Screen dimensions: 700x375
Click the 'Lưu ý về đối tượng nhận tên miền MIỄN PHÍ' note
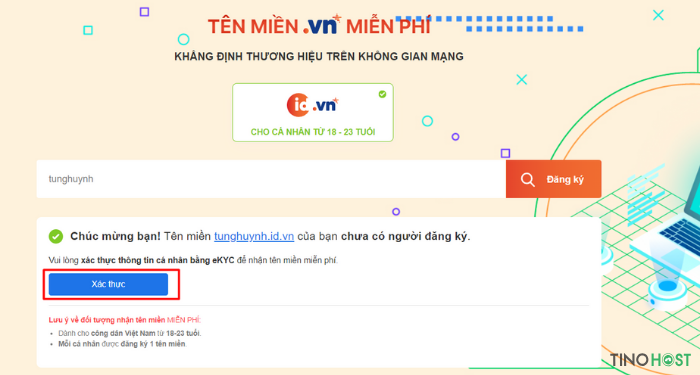125,320
